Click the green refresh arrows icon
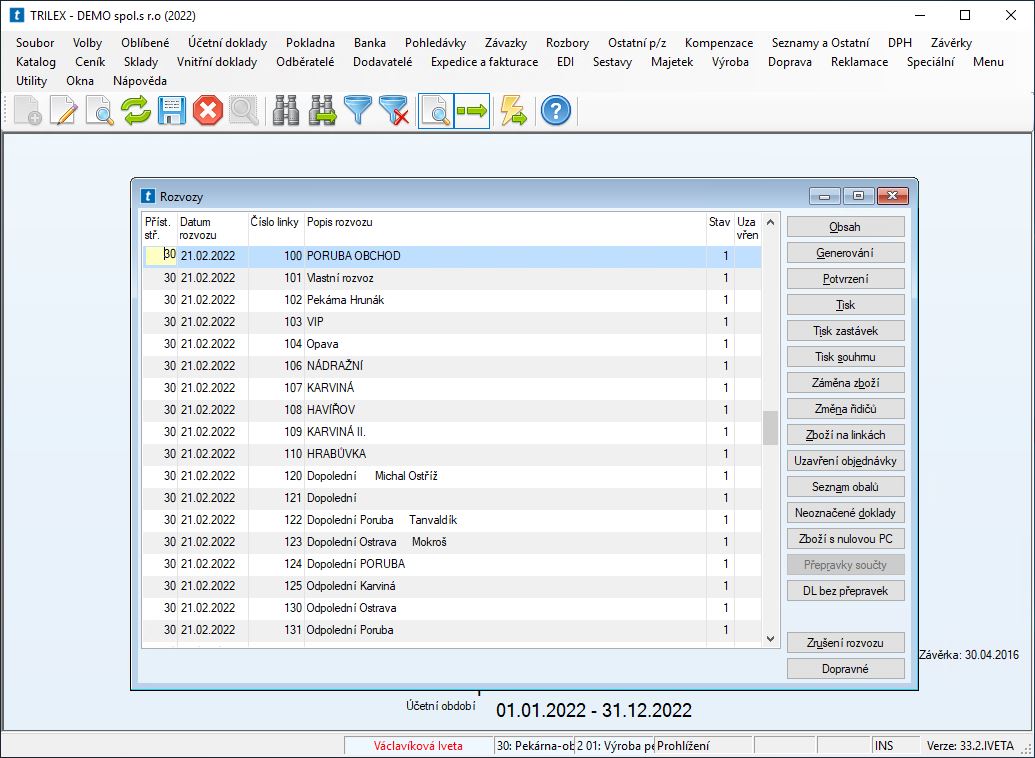The width and height of the screenshot is (1035, 758). coord(136,111)
